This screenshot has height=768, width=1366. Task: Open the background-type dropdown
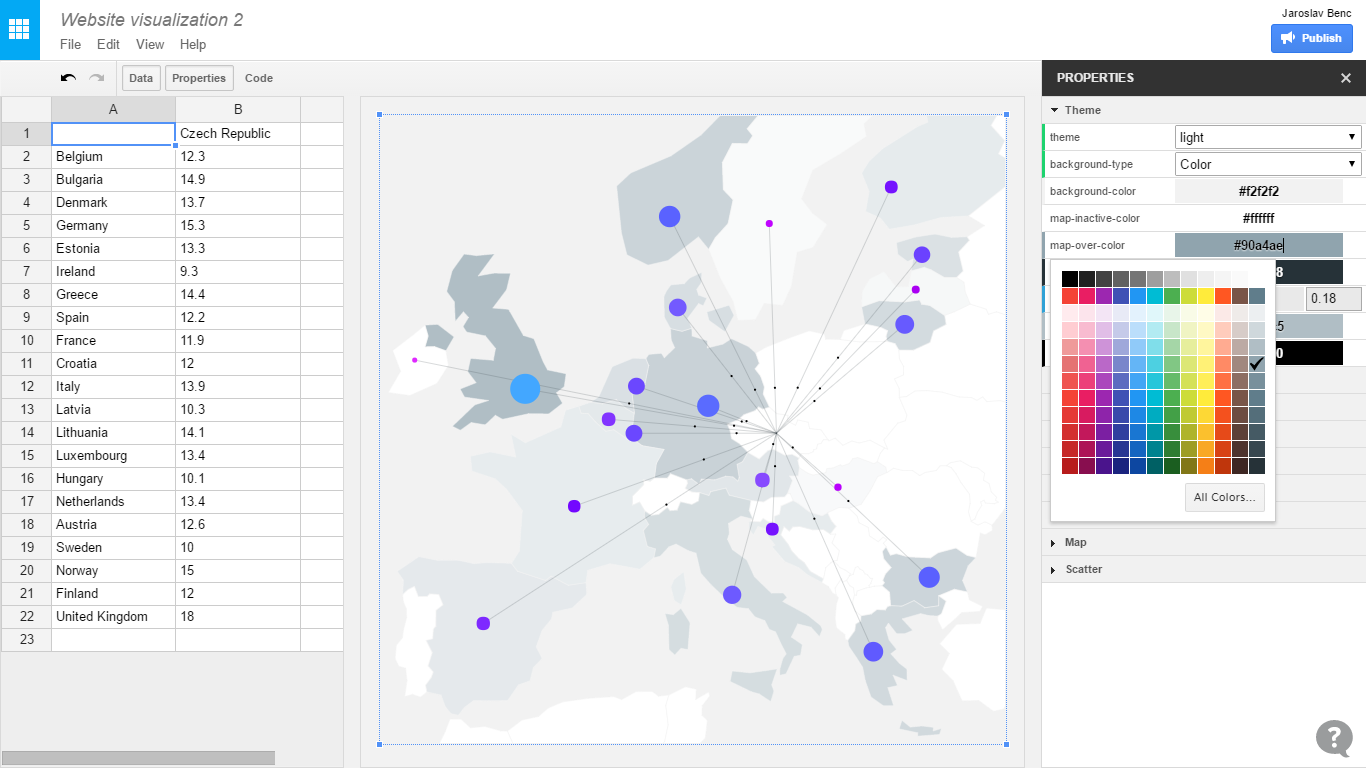1267,164
